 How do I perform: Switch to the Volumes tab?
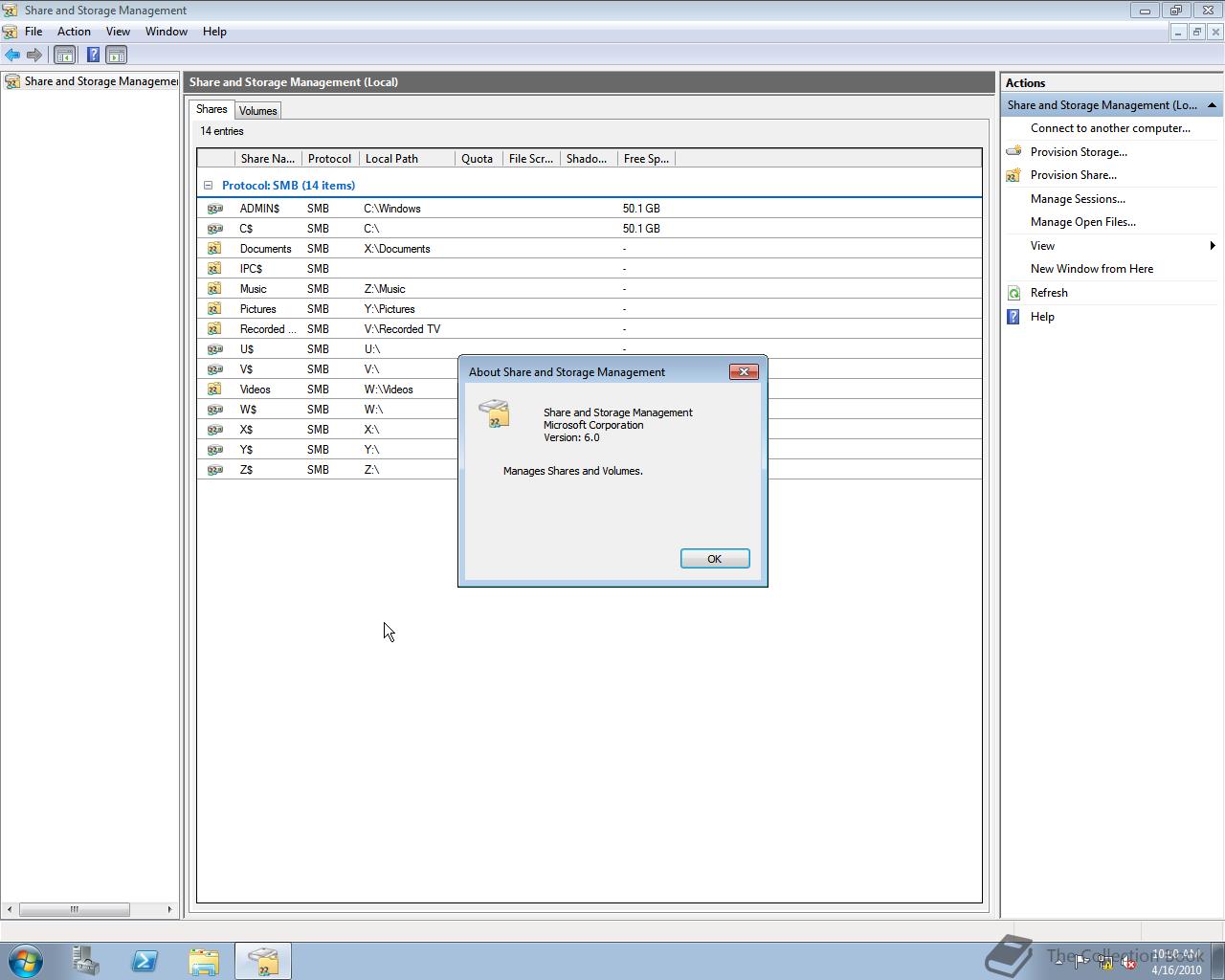pos(257,111)
